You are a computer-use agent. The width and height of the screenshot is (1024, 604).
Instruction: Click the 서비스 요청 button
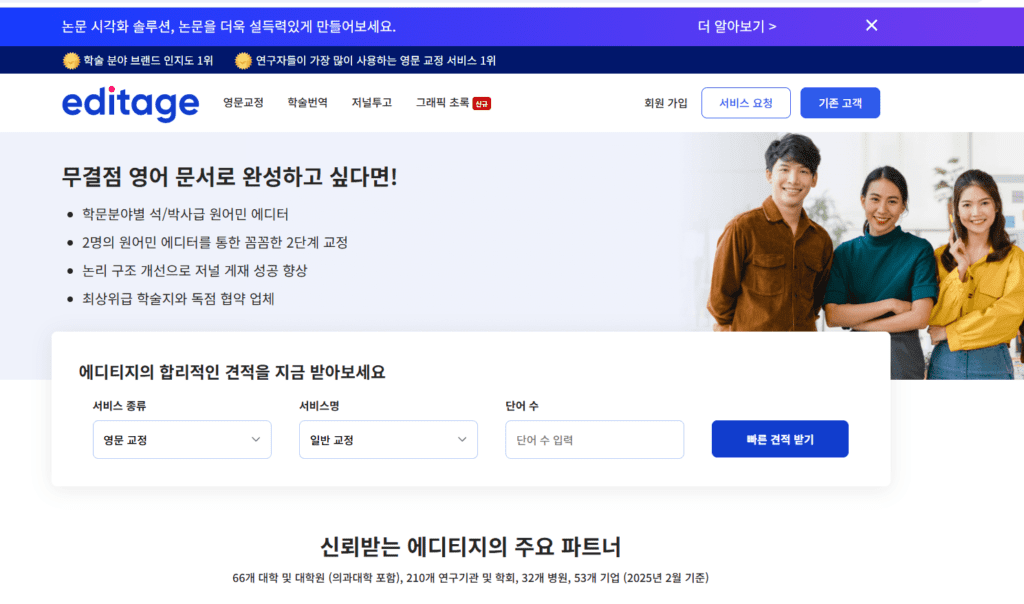coord(745,103)
